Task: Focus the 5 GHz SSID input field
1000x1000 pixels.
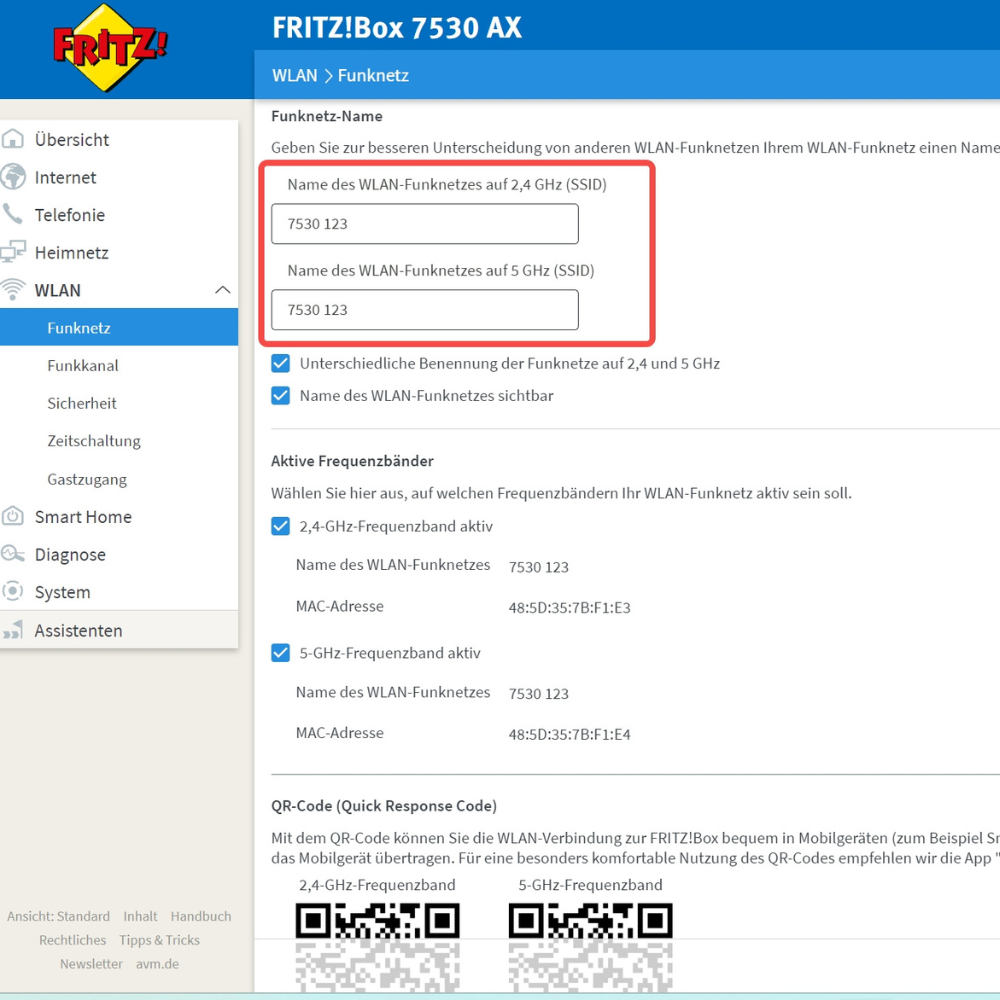Action: [x=425, y=310]
